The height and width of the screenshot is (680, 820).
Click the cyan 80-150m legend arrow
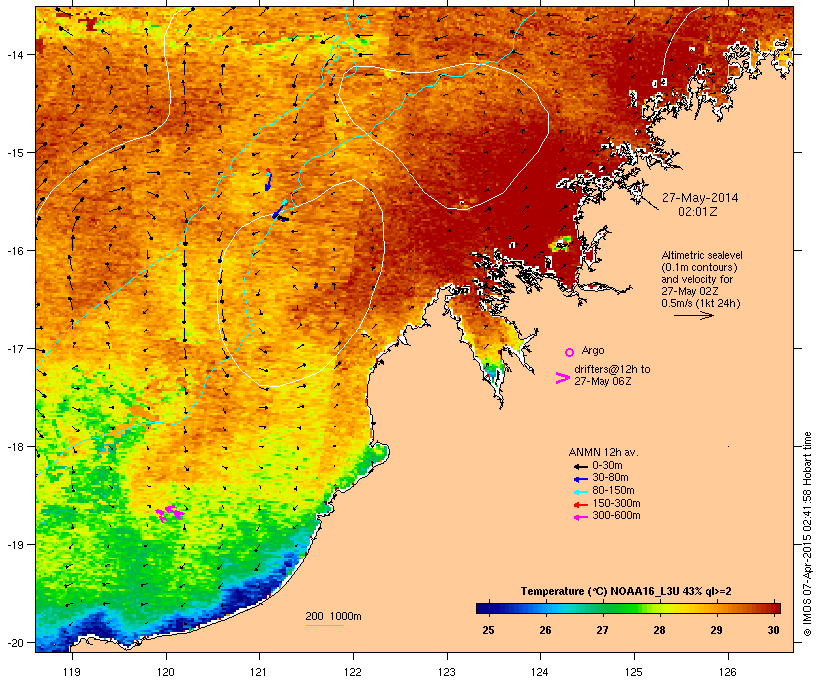(580, 492)
